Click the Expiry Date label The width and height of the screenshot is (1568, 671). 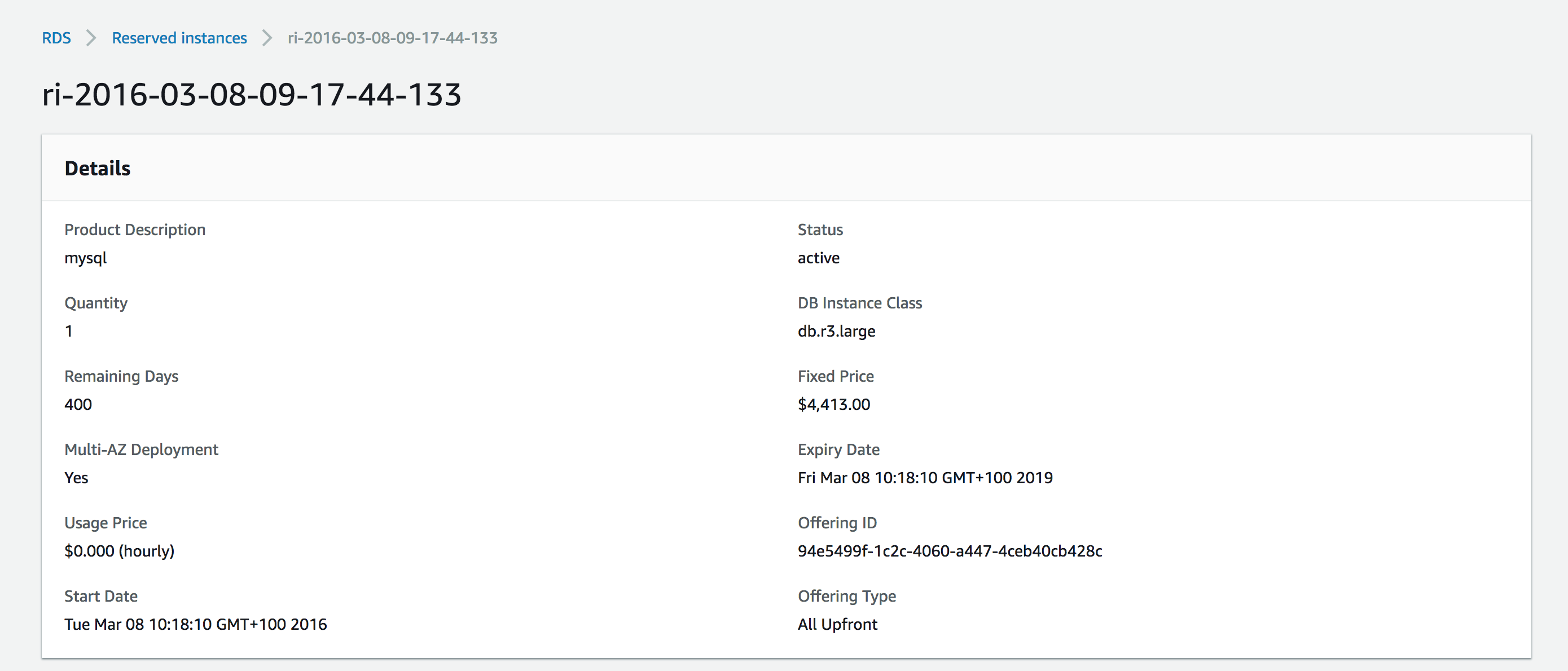[x=838, y=449]
